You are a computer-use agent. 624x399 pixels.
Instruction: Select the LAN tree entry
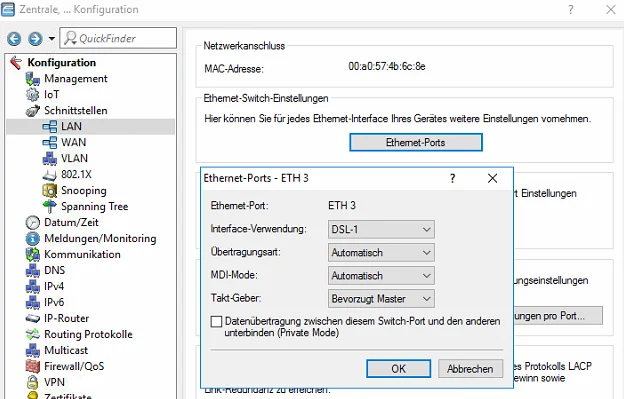71,127
